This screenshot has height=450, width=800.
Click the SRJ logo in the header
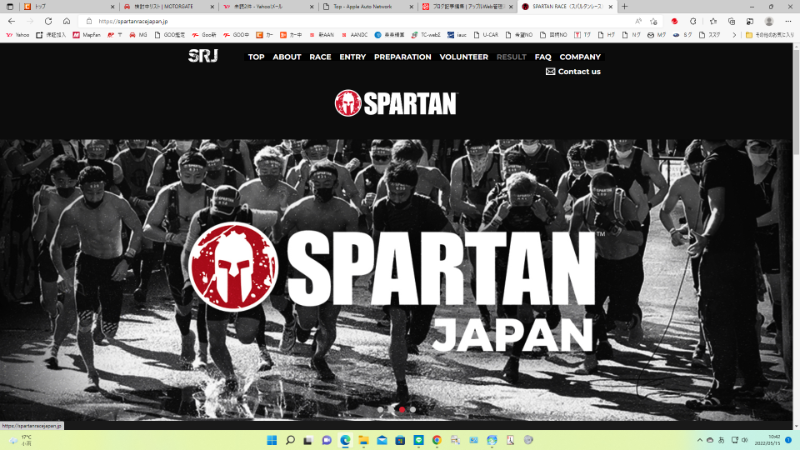click(202, 56)
